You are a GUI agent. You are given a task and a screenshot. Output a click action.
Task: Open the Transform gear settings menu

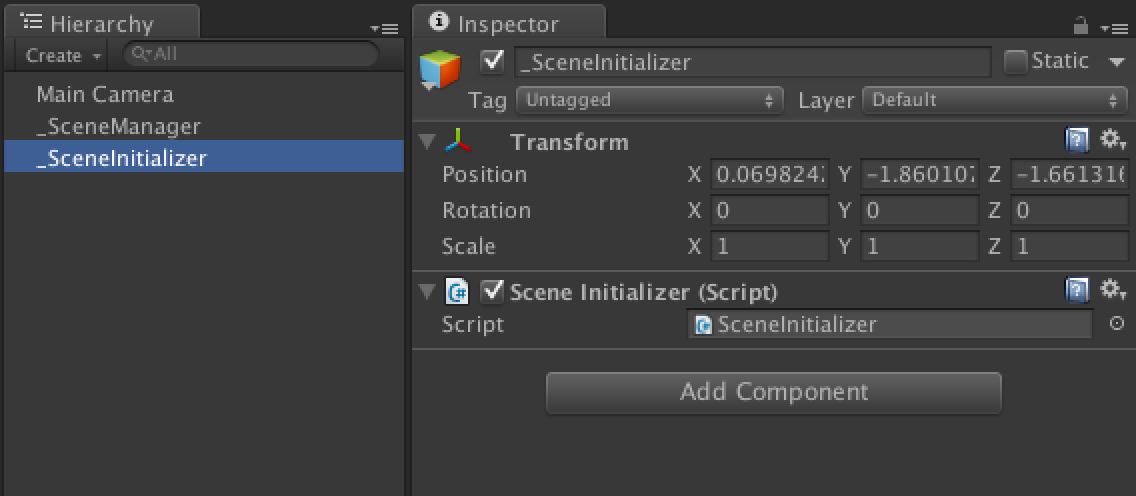click(1113, 139)
